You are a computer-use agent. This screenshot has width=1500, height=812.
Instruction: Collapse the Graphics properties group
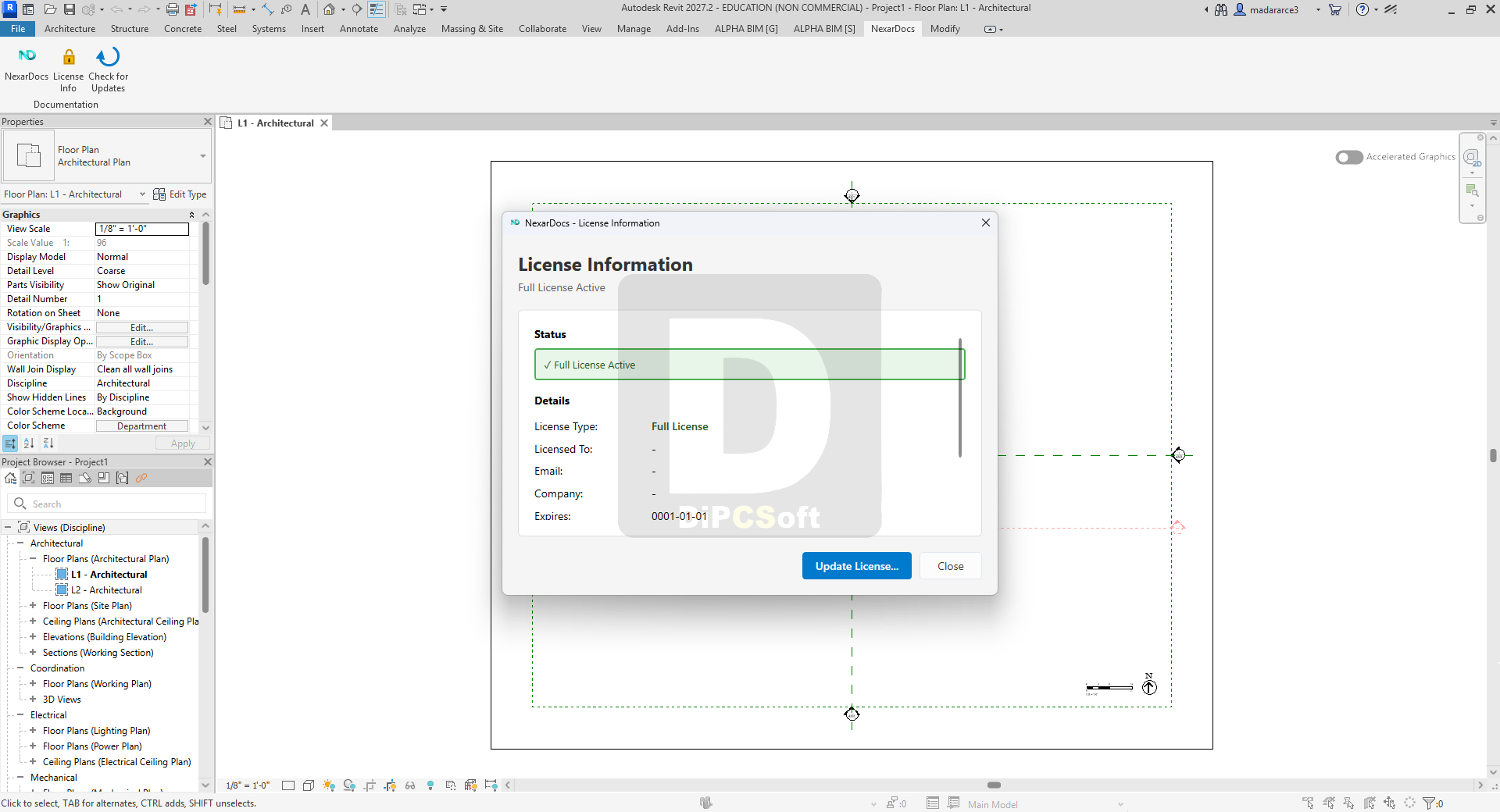coord(191,215)
